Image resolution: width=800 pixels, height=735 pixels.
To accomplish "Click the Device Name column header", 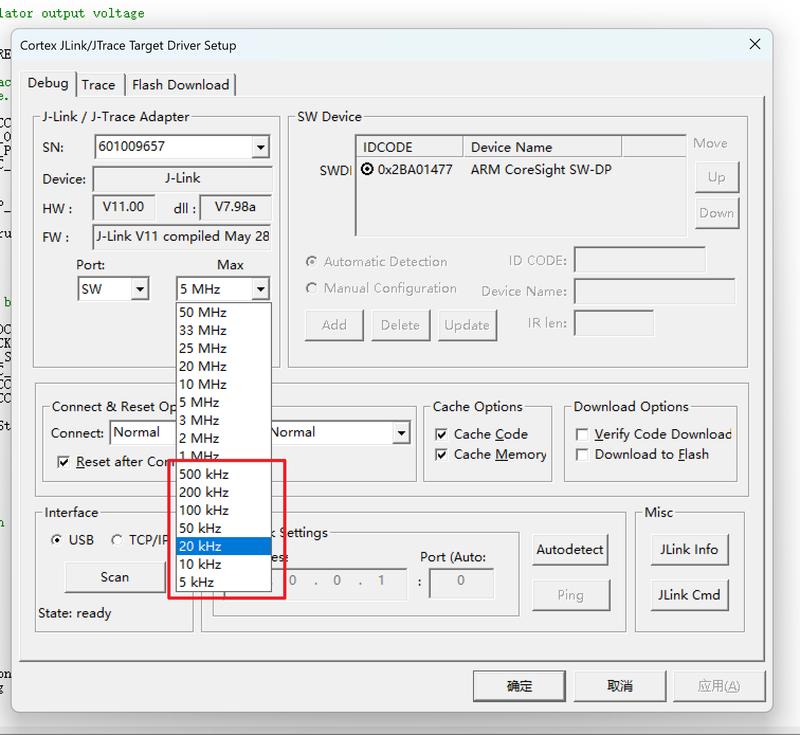I will pos(542,147).
